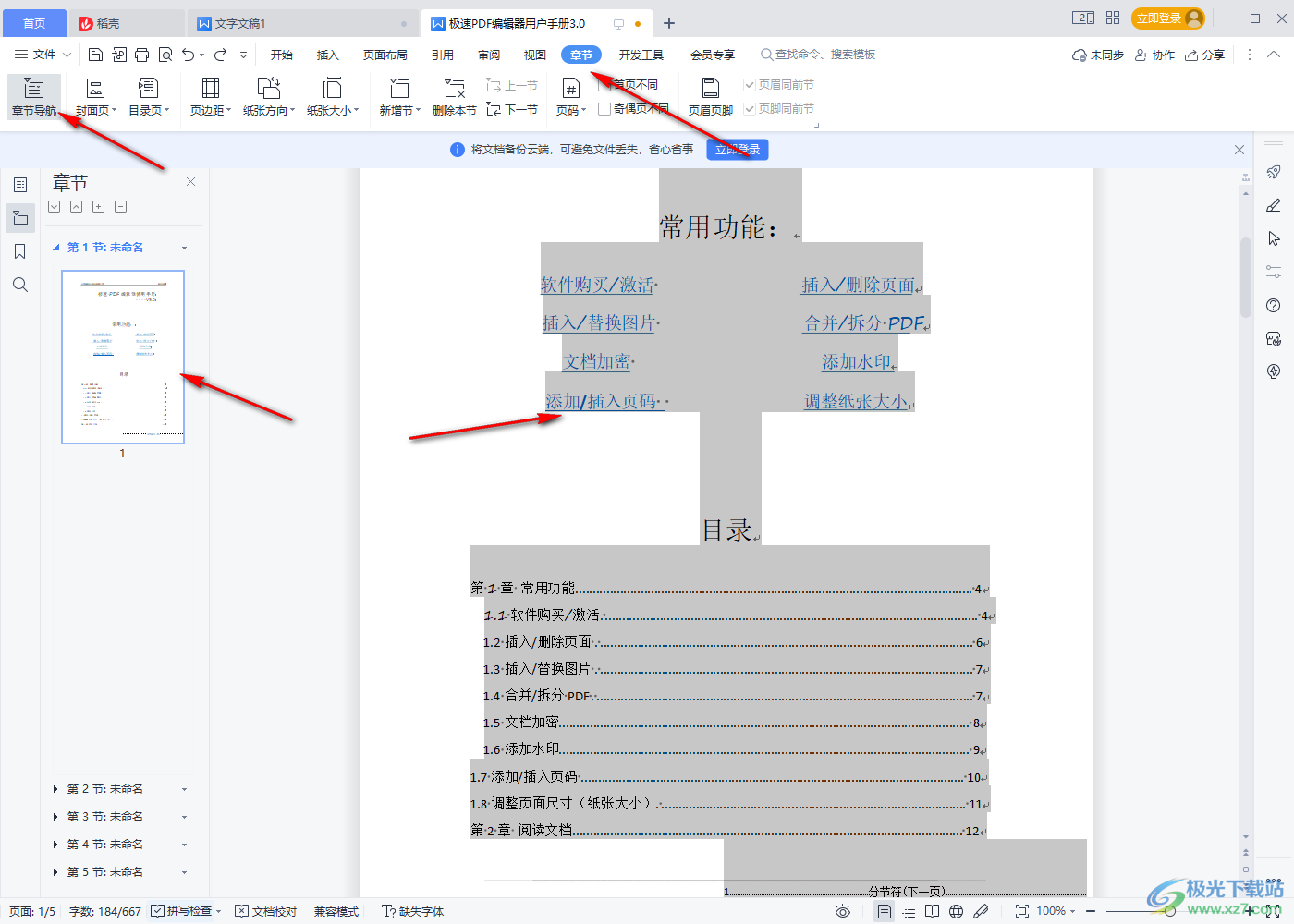
Task: Click the 新增节 add section icon
Action: pyautogui.click(x=399, y=88)
